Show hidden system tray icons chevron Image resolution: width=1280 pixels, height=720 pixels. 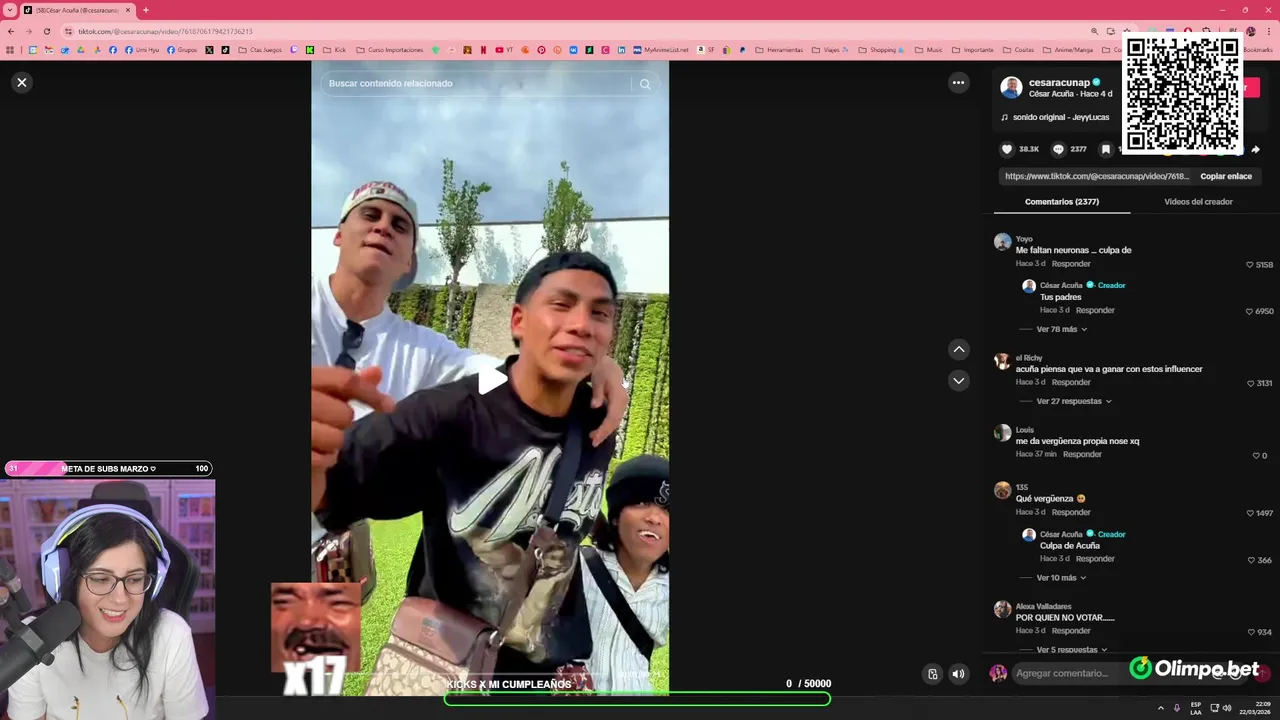click(1161, 708)
